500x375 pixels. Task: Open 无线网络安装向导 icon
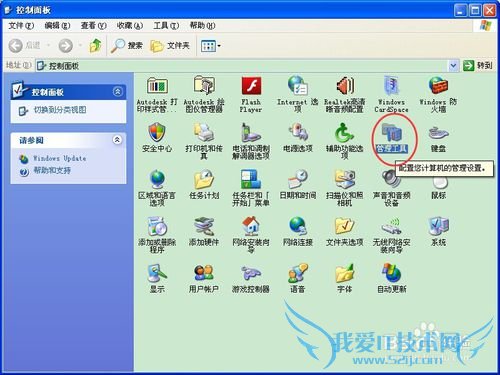[x=391, y=226]
